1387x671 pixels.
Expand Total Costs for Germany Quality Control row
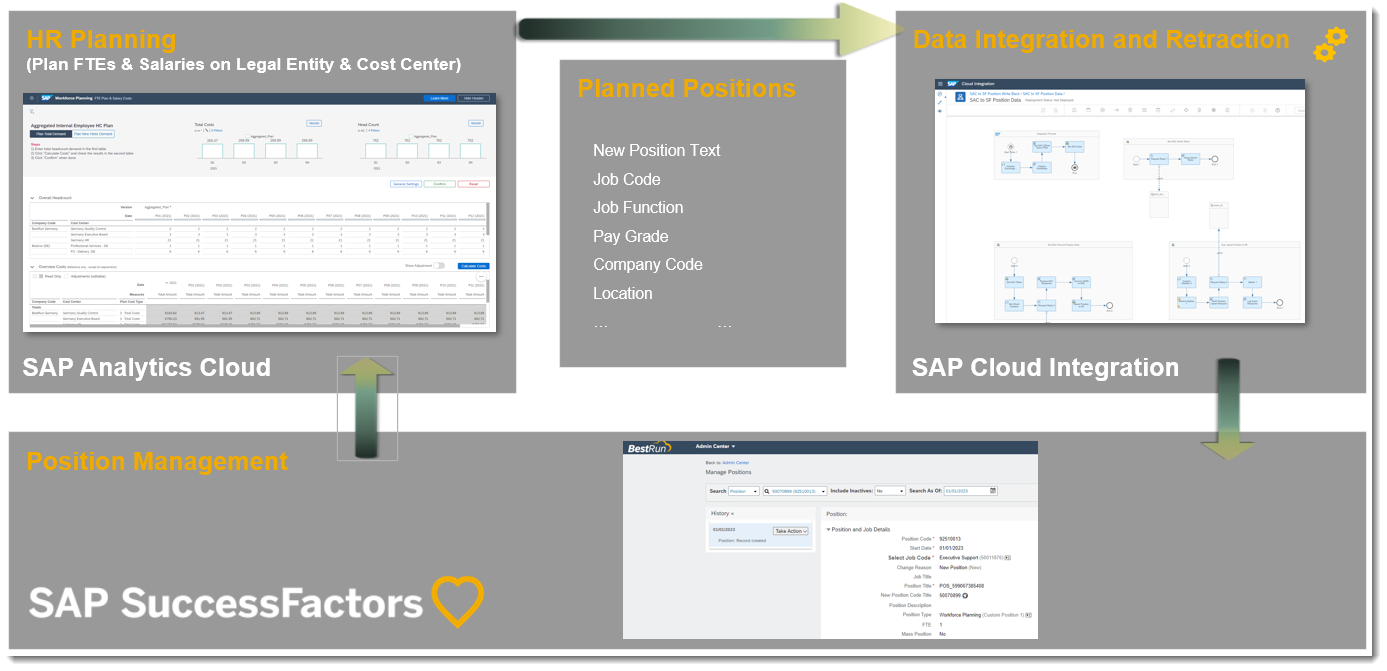(x=121, y=313)
